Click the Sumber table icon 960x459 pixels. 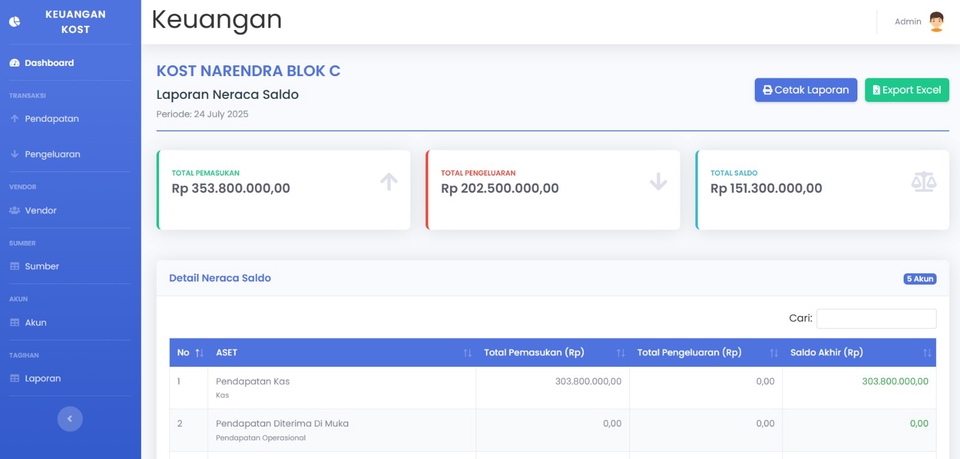coord(15,267)
